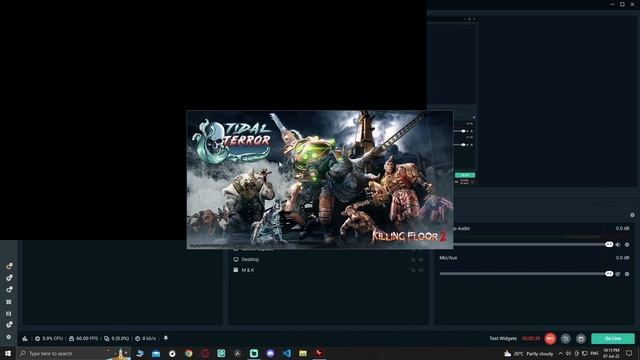The image size is (640, 360).
Task: Expand the system tray hidden icons chevron
Action: coord(560,353)
